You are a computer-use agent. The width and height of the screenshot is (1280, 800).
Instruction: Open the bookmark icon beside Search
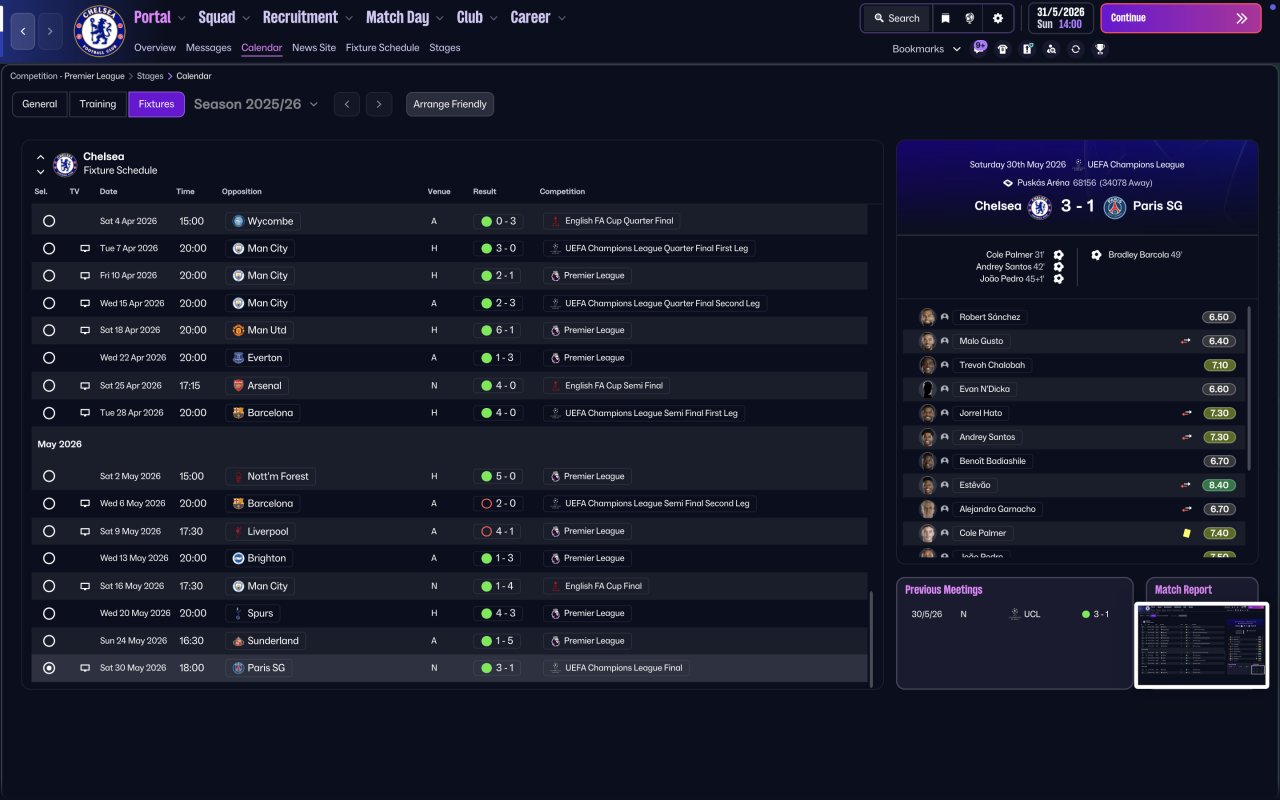[x=945, y=18]
